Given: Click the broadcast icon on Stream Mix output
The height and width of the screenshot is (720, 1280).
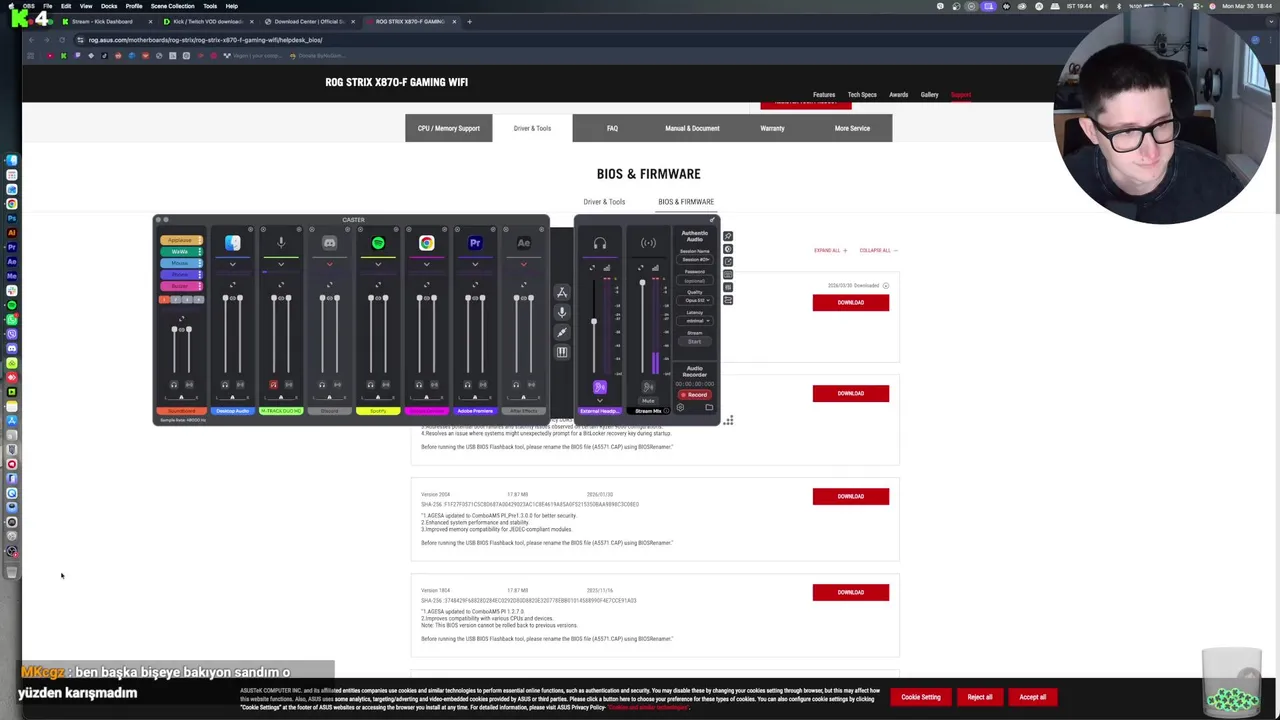Looking at the screenshot, I should point(648,243).
